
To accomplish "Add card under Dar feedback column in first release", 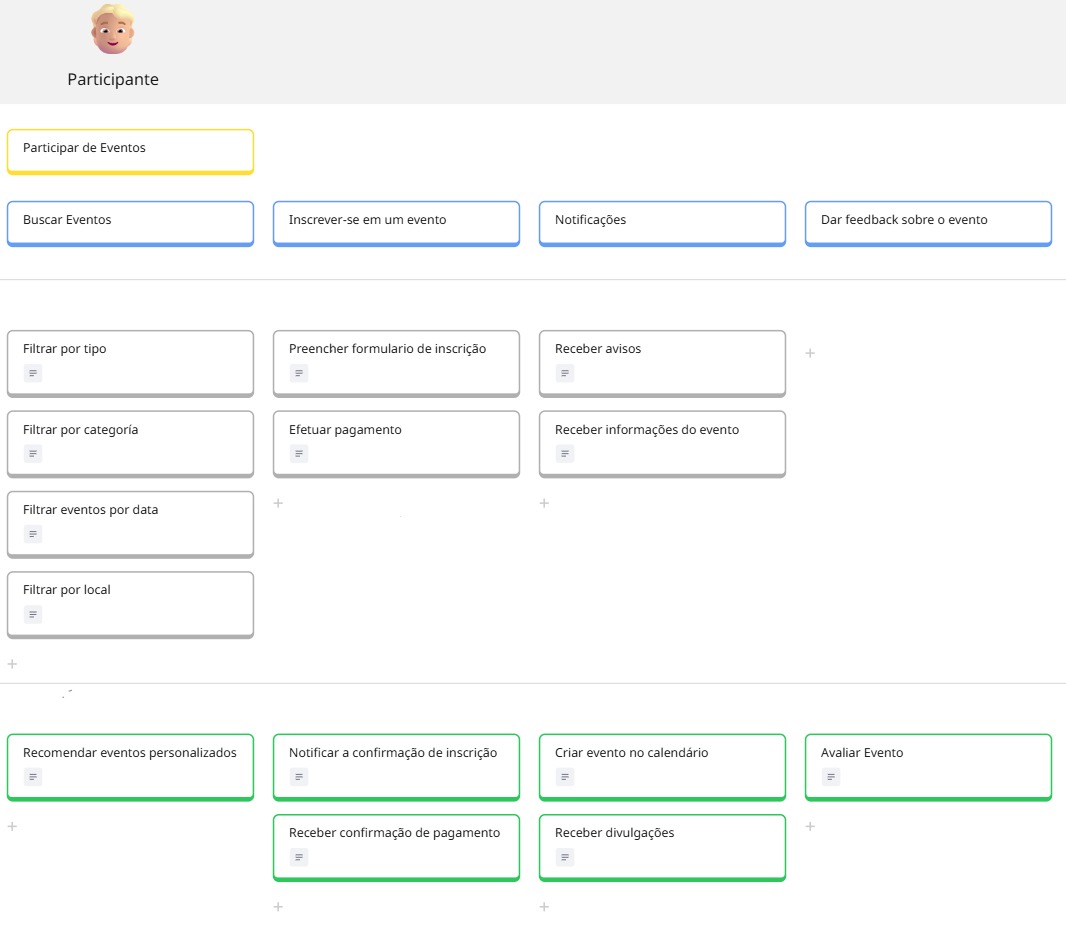I will tap(810, 353).
